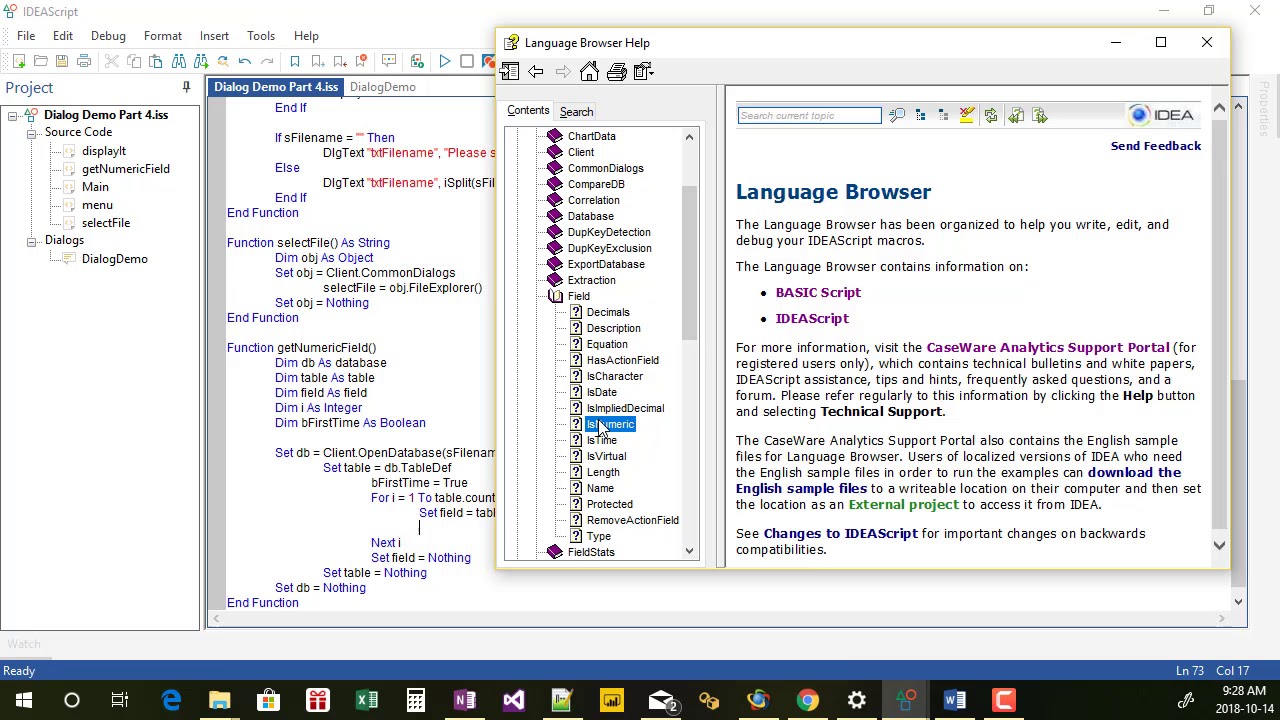Click the help topic scroll up arrow
Screen dimensions: 1280x720
tap(1219, 107)
